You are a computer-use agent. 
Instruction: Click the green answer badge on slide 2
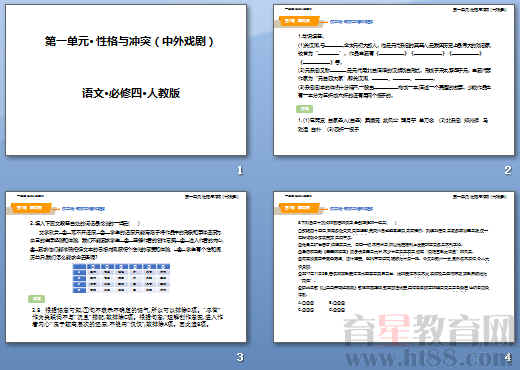tap(304, 109)
